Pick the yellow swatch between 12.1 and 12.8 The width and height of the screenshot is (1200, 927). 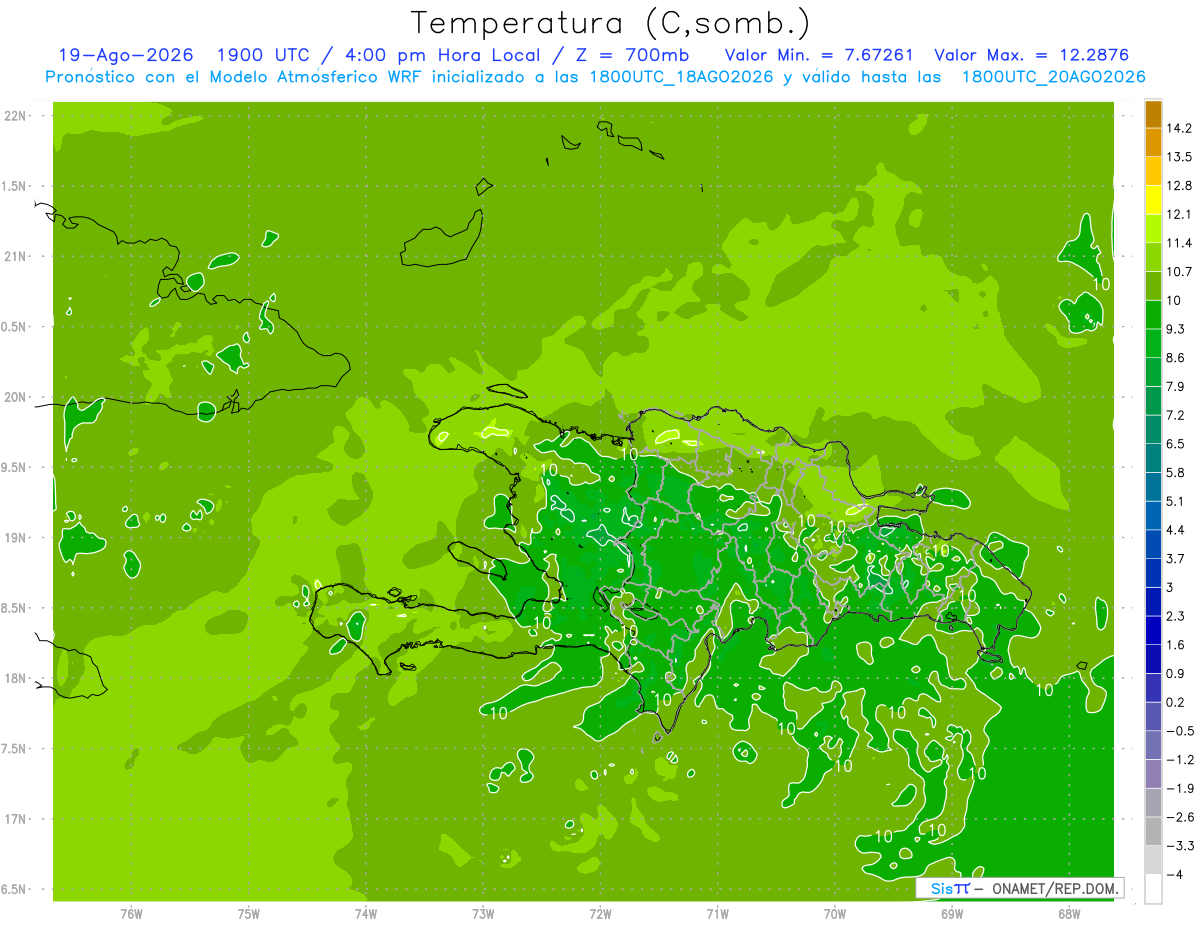pos(1153,200)
